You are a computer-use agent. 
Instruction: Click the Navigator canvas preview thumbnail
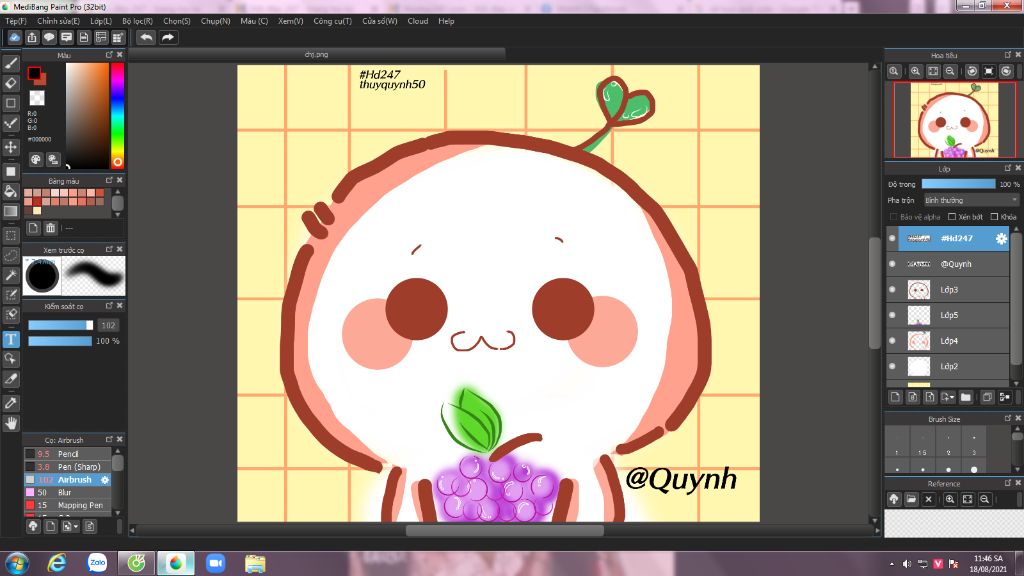coord(955,120)
